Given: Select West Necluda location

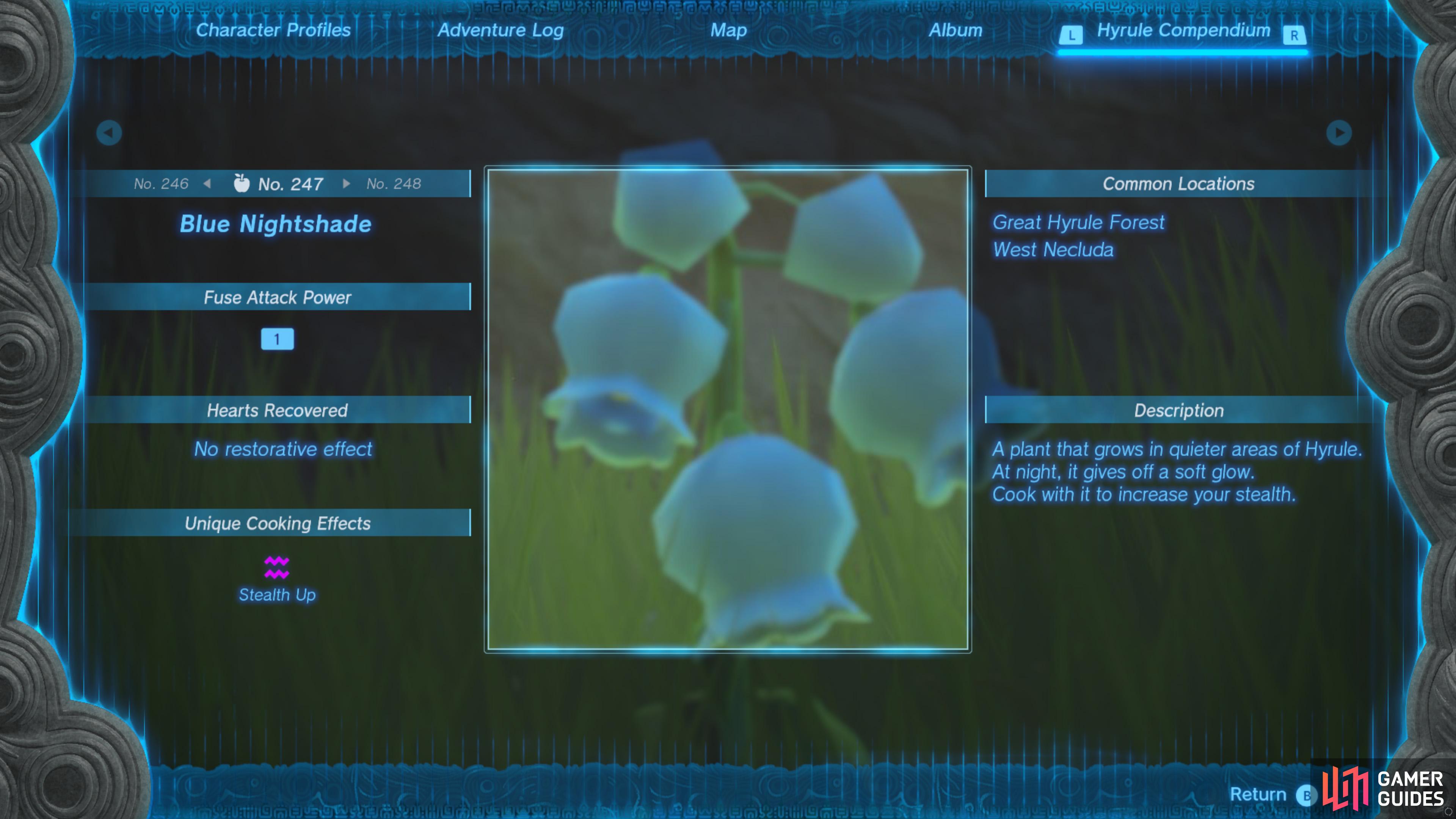Looking at the screenshot, I should pyautogui.click(x=1053, y=250).
